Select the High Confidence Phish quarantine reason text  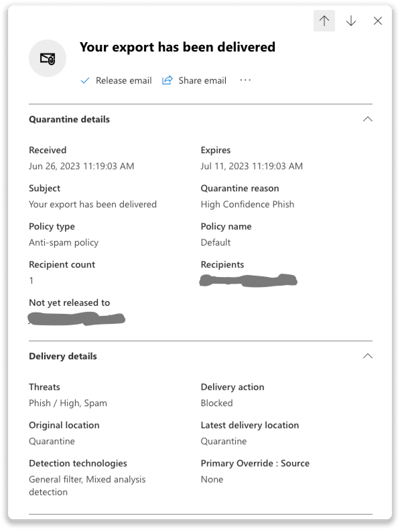tap(248, 204)
